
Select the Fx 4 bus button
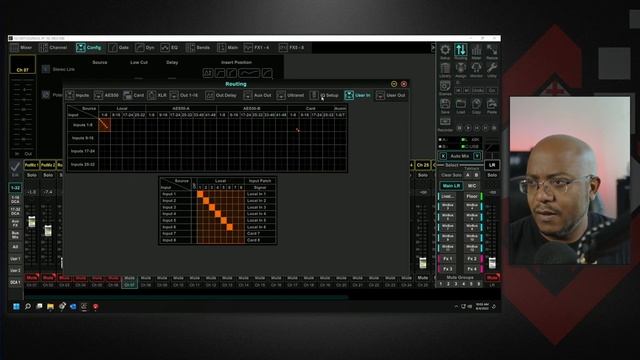pos(472,269)
